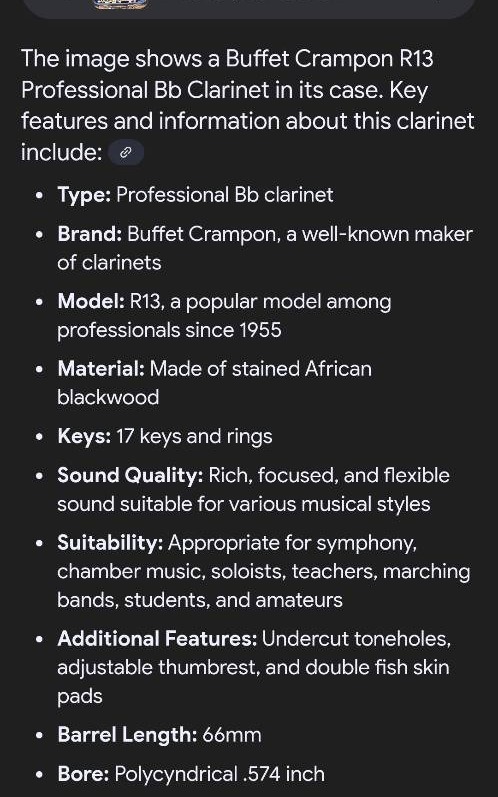The height and width of the screenshot is (797, 498).
Task: Click the "17 keys and rings" text
Action: (194, 437)
